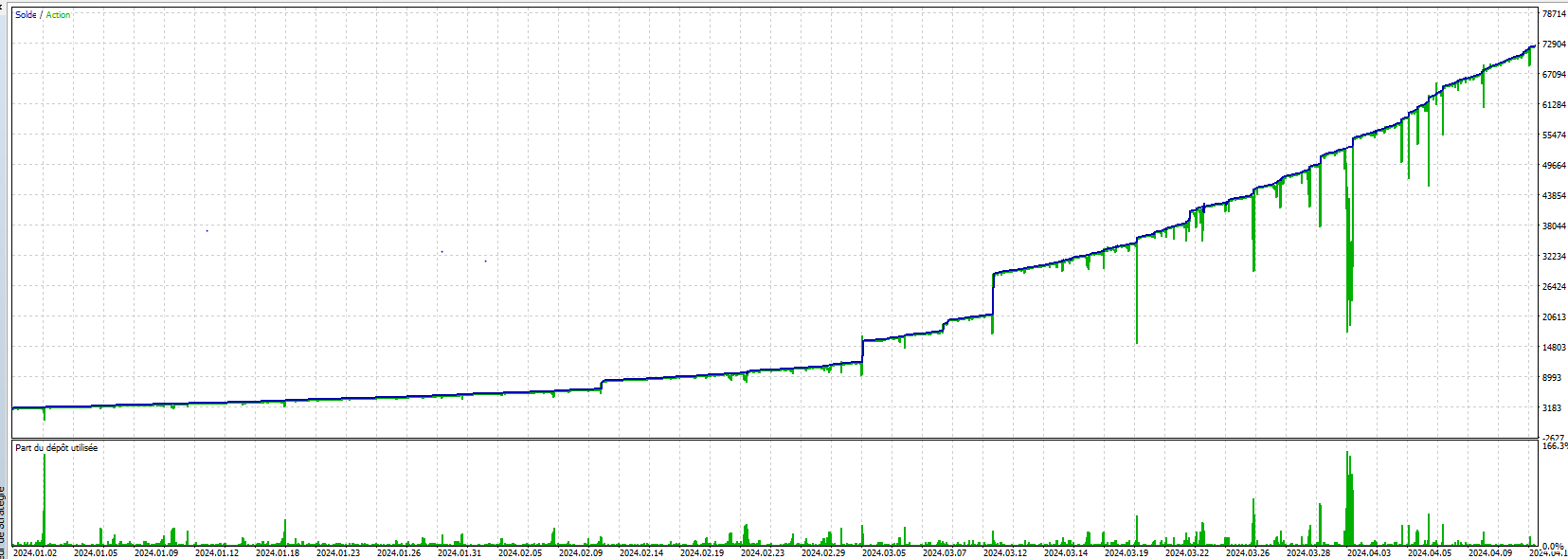Click the 'Part du dépôt utilisée' panel title

pyautogui.click(x=56, y=448)
